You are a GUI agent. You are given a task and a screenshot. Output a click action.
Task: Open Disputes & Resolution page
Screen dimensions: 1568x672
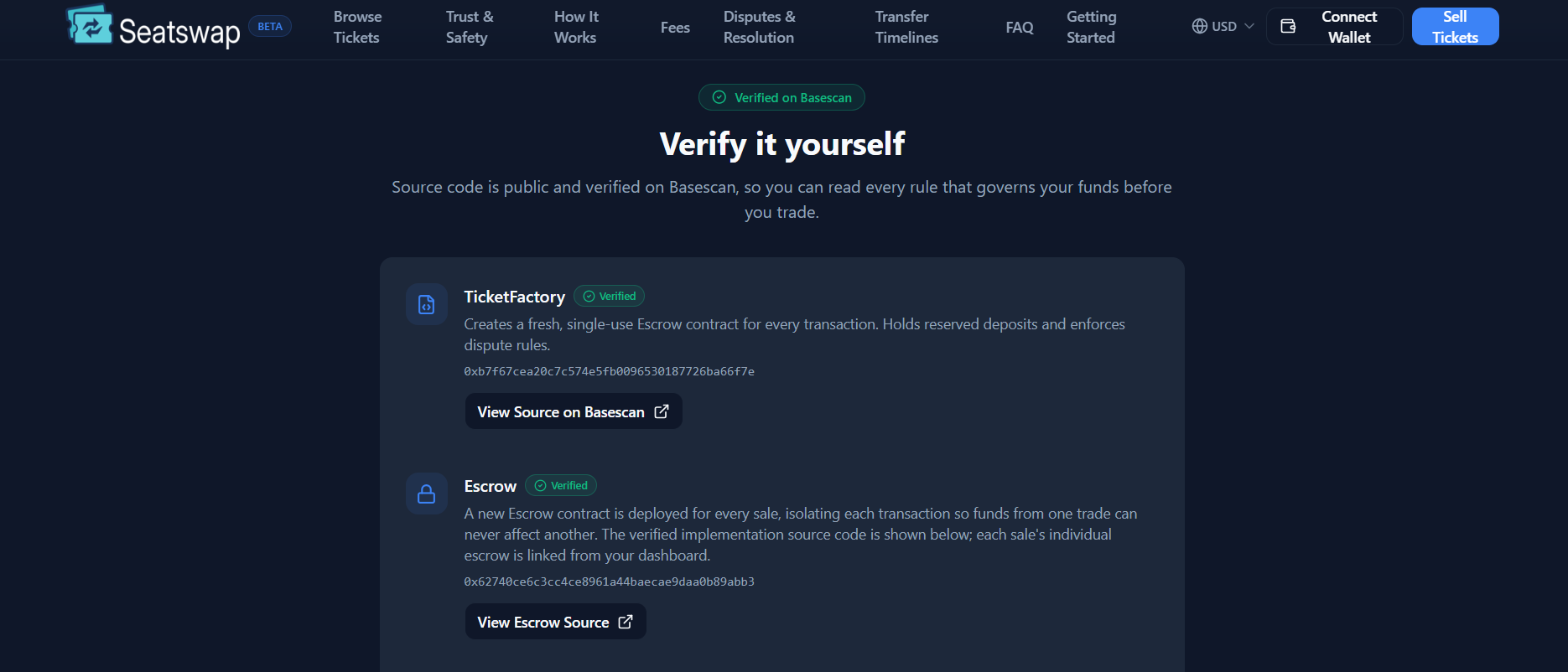pos(760,27)
